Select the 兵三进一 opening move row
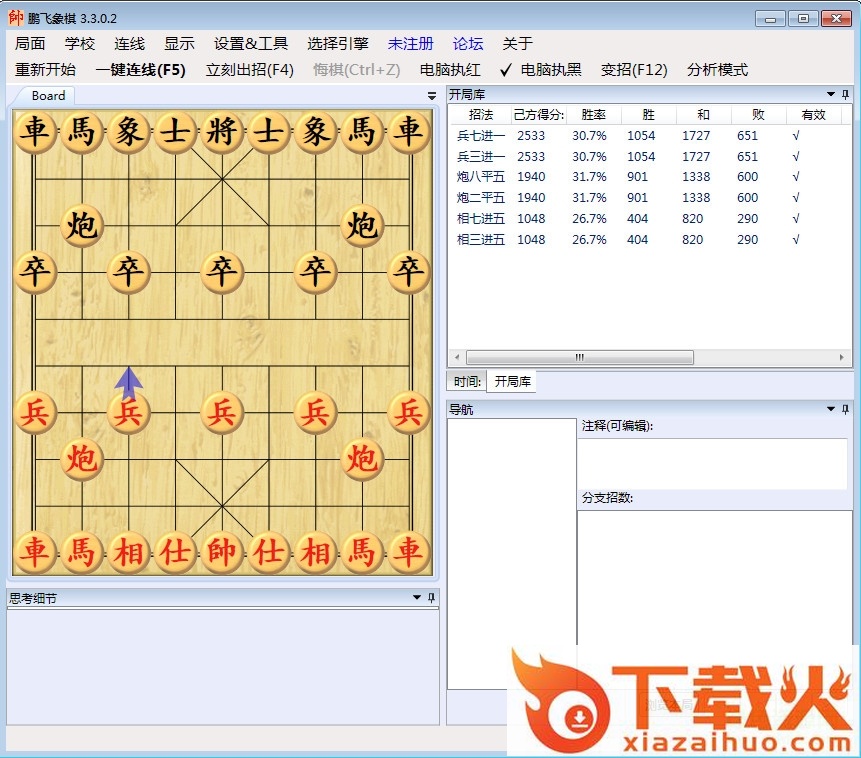 click(650, 156)
